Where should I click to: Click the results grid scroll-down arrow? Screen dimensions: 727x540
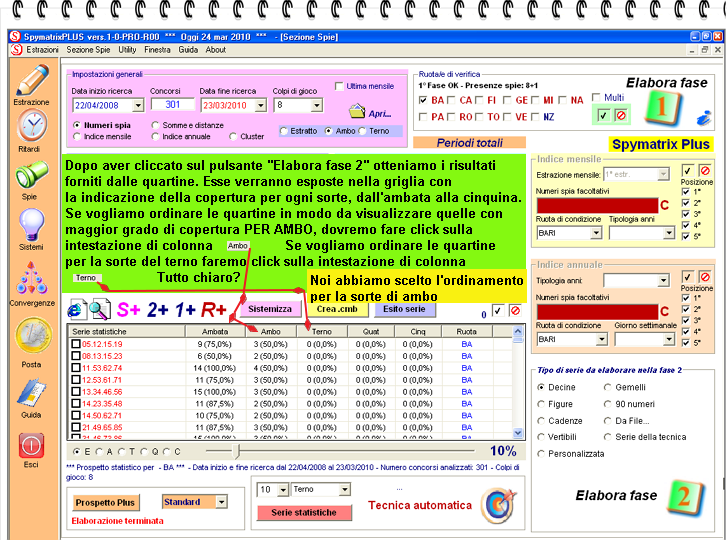(x=518, y=433)
